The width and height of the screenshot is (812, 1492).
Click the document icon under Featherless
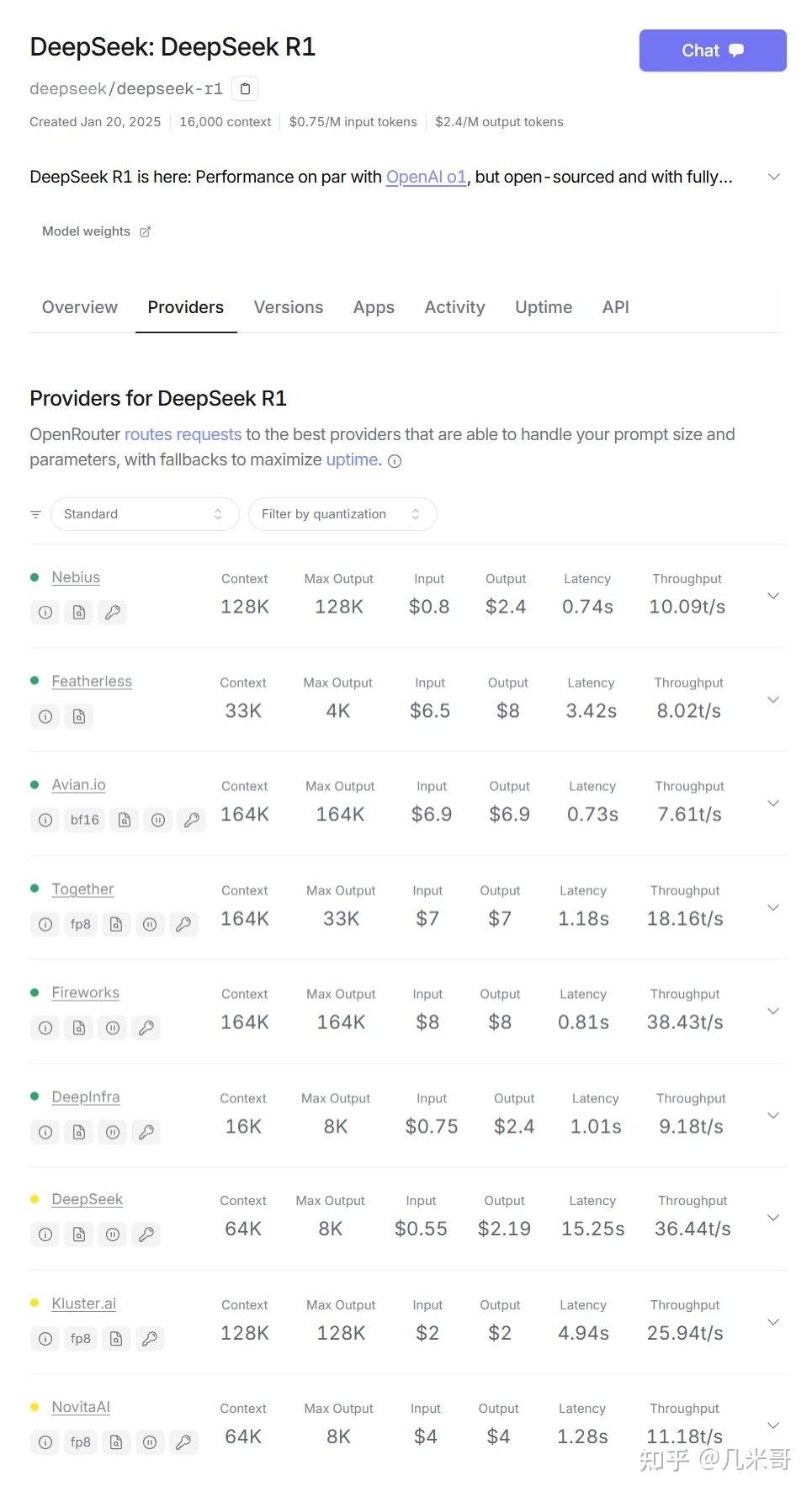point(78,716)
